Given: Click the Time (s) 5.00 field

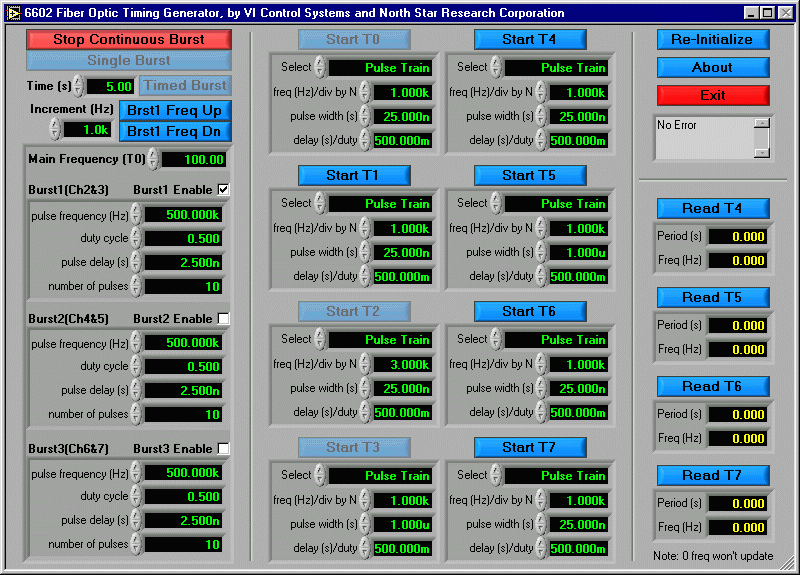Looking at the screenshot, I should [111, 86].
